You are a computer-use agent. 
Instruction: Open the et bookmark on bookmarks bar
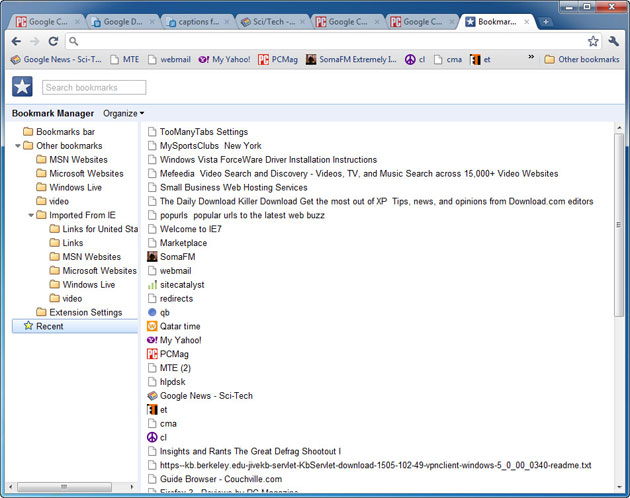coord(481,59)
